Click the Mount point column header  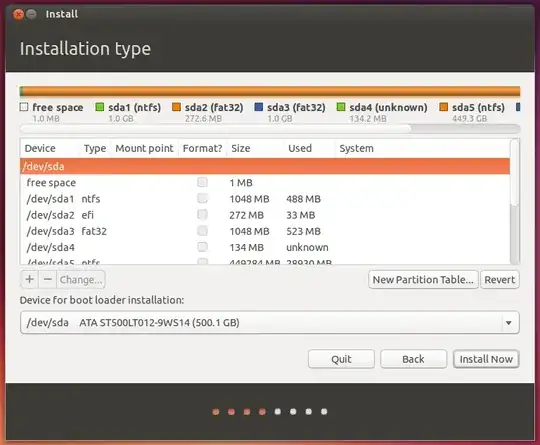pyautogui.click(x=144, y=148)
